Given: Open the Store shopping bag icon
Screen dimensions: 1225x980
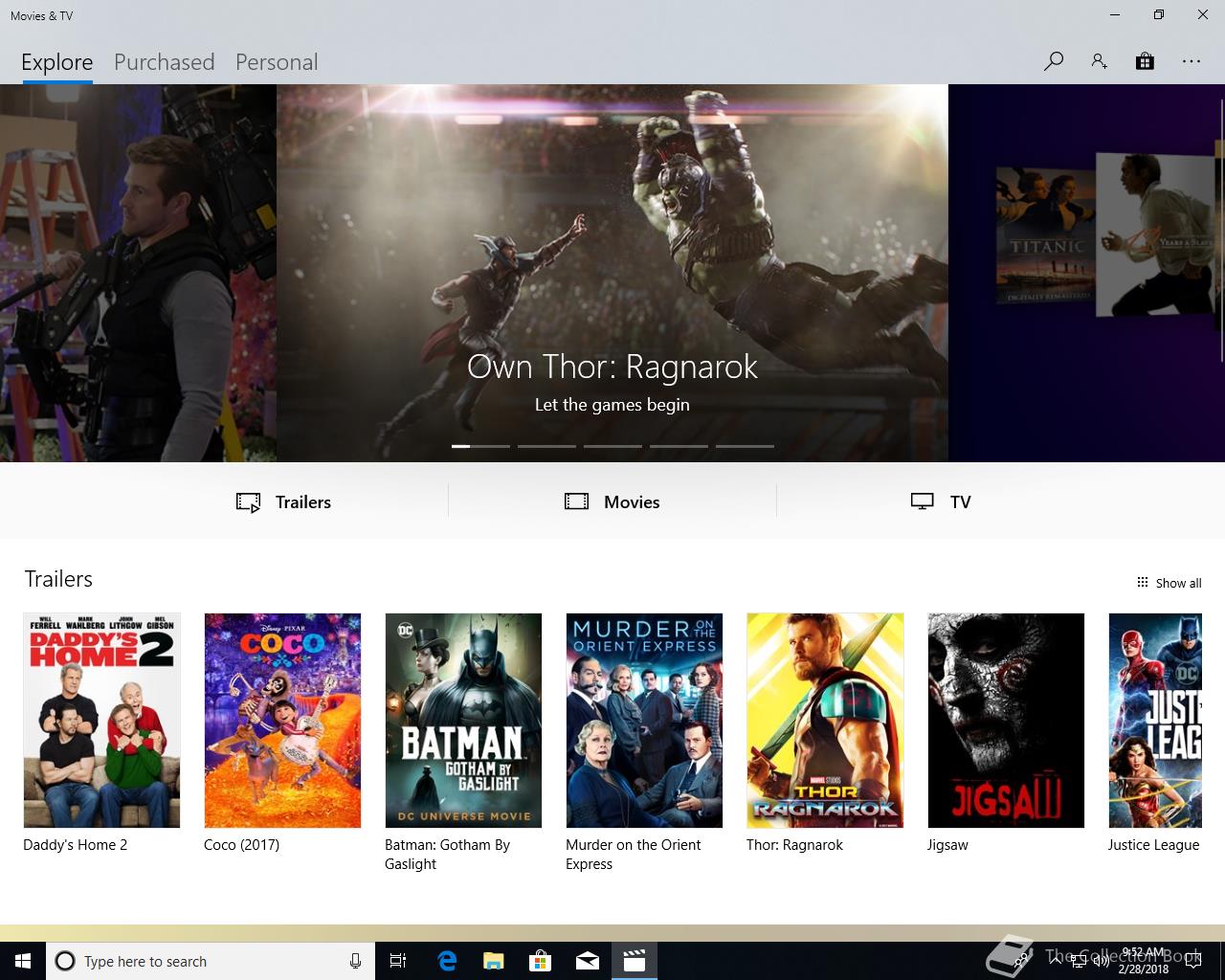Looking at the screenshot, I should (x=1145, y=61).
